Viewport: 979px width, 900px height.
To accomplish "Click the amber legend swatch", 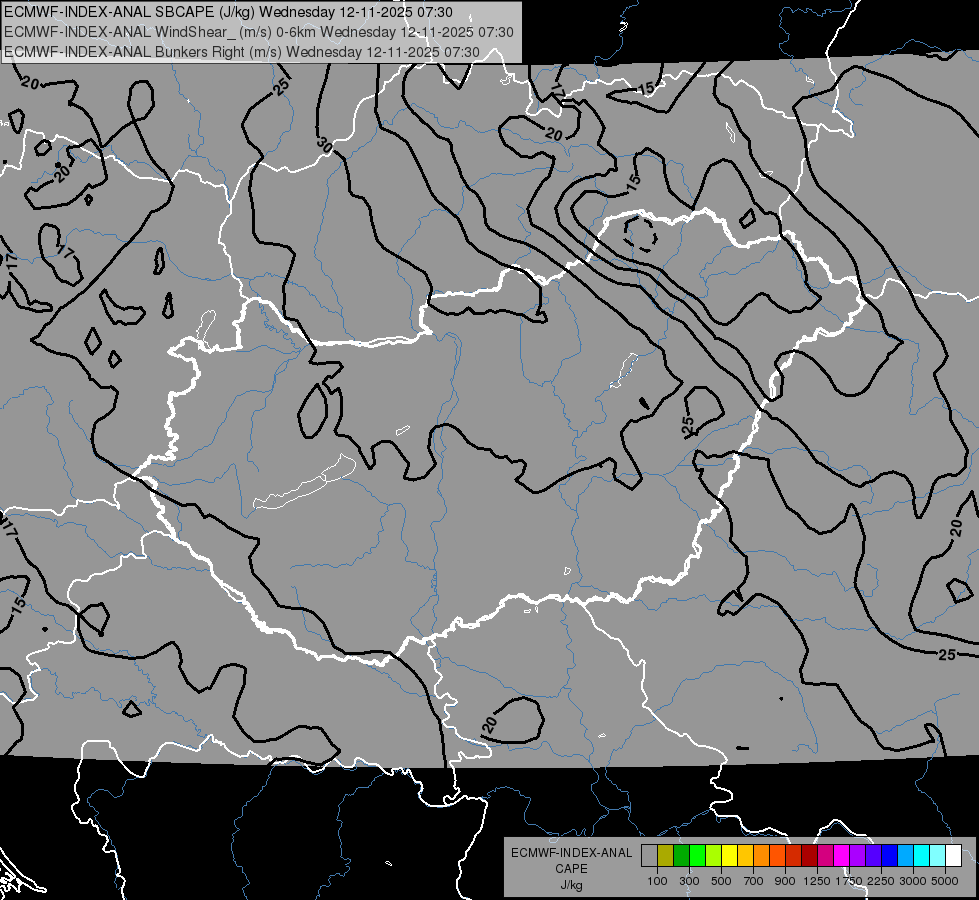I will pos(745,855).
